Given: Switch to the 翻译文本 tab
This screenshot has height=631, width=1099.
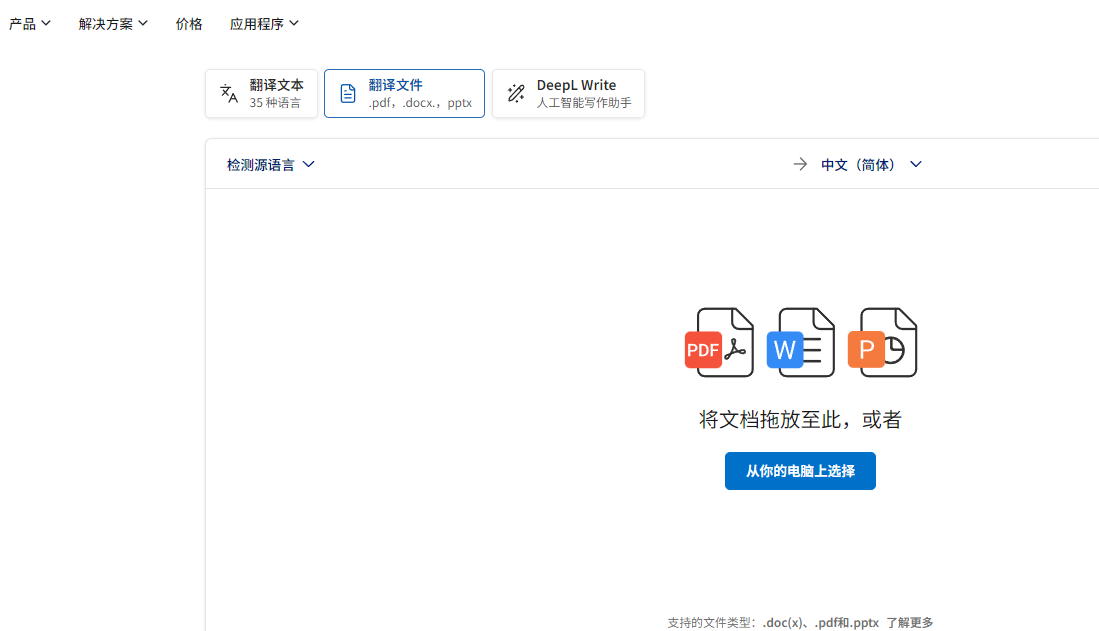Looking at the screenshot, I should (x=261, y=92).
